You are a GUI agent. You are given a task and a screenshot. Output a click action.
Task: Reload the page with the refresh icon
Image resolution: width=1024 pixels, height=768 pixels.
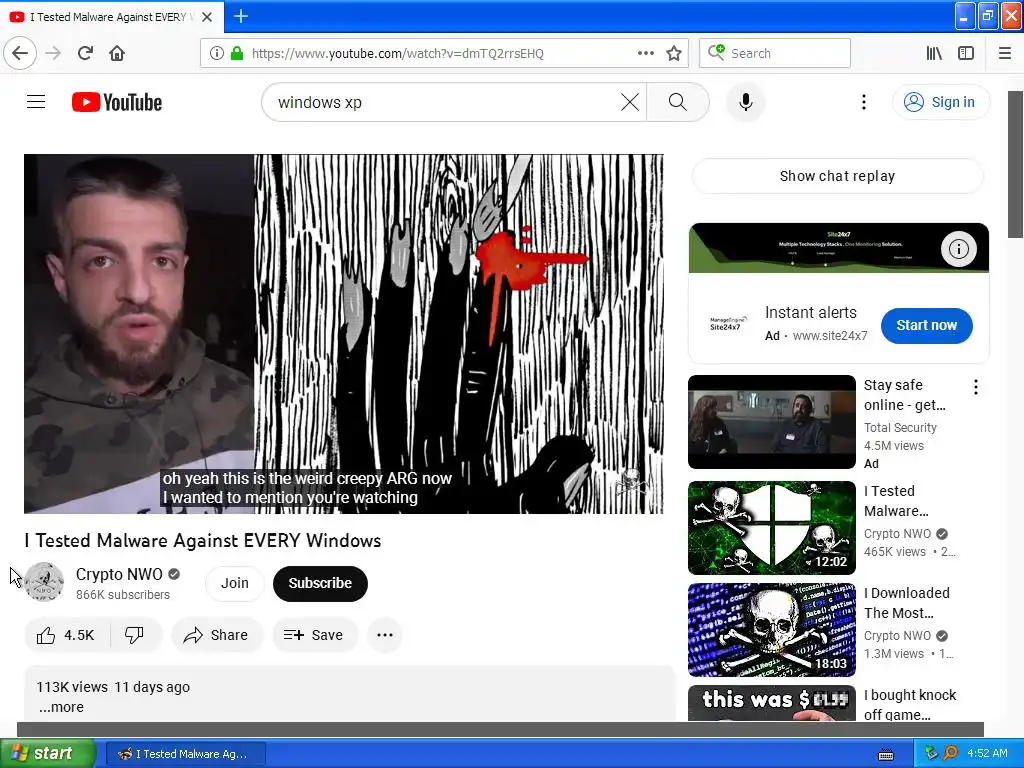85,53
